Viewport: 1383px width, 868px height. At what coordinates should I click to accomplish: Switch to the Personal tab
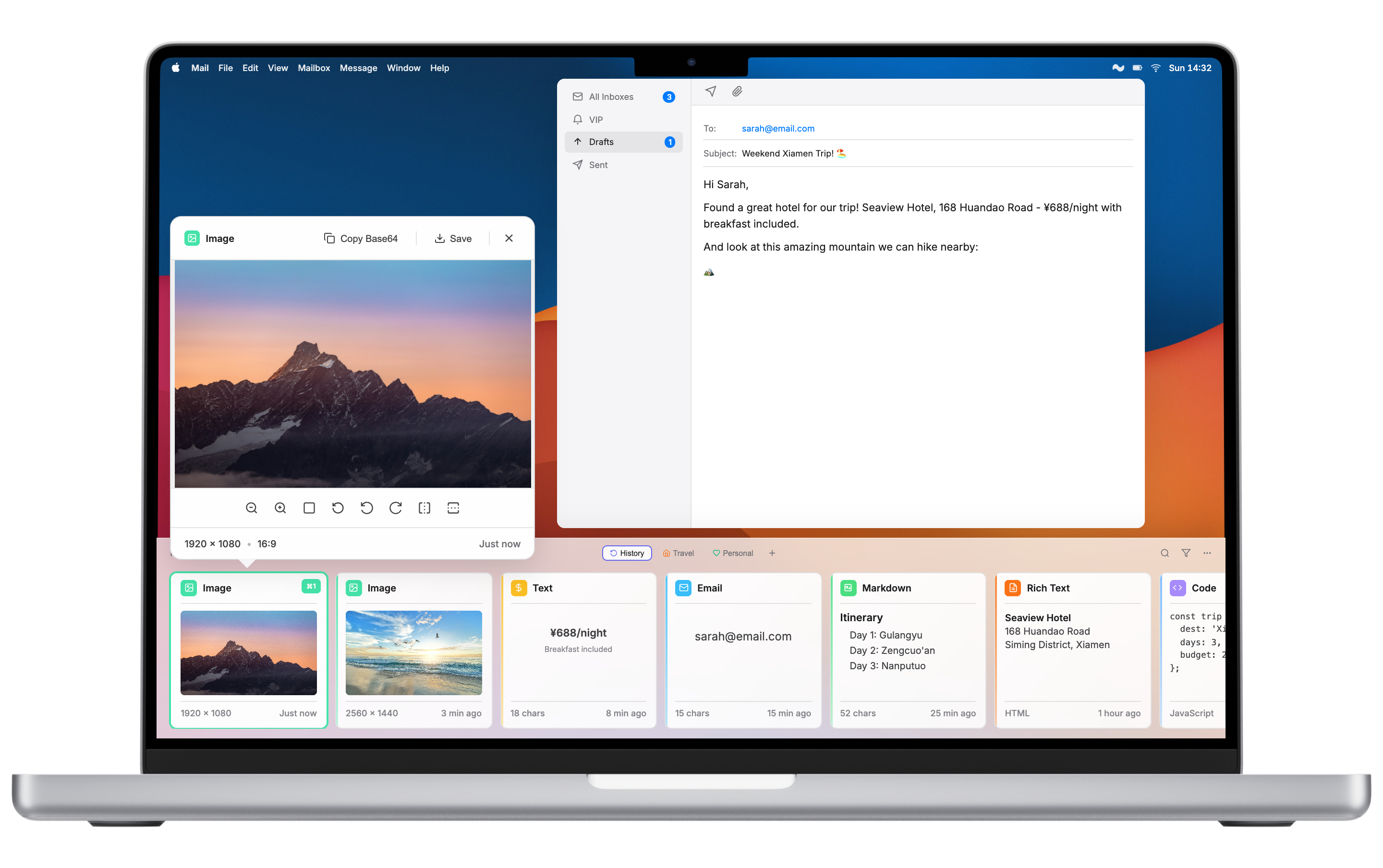click(x=732, y=553)
